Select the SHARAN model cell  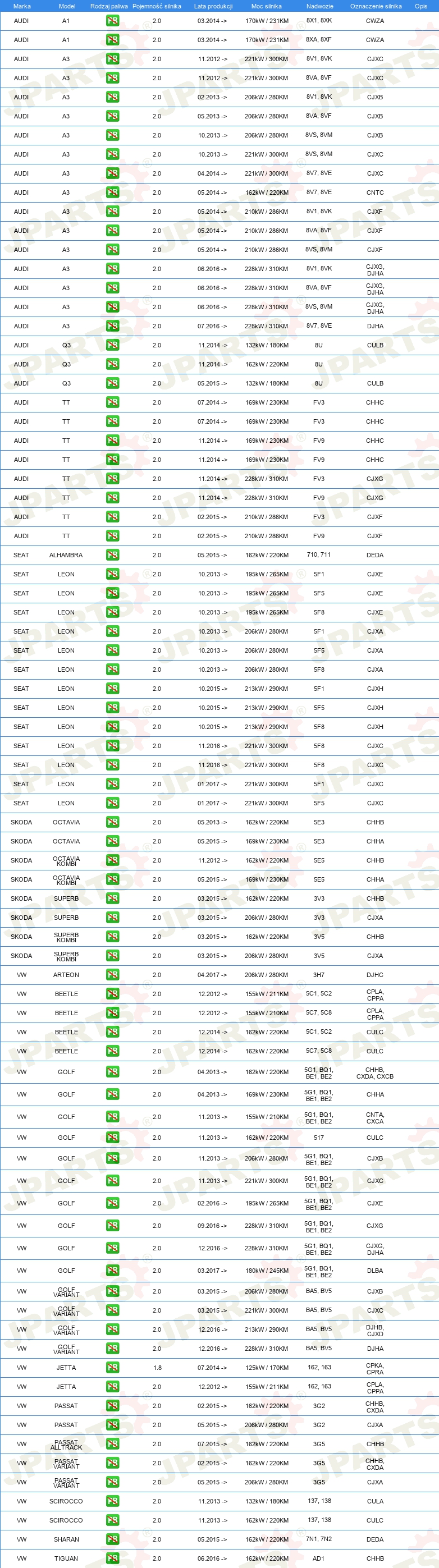pyautogui.click(x=66, y=1539)
